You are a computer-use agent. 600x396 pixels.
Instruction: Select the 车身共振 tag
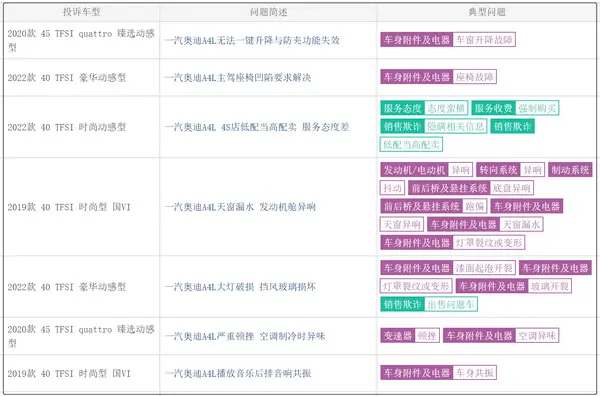pos(474,373)
